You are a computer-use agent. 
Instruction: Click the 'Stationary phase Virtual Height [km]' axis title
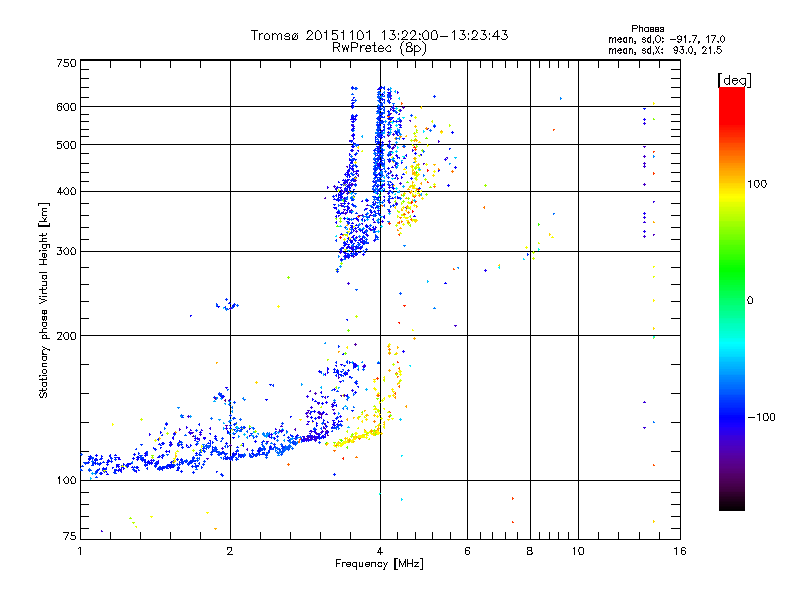[x=44, y=301]
